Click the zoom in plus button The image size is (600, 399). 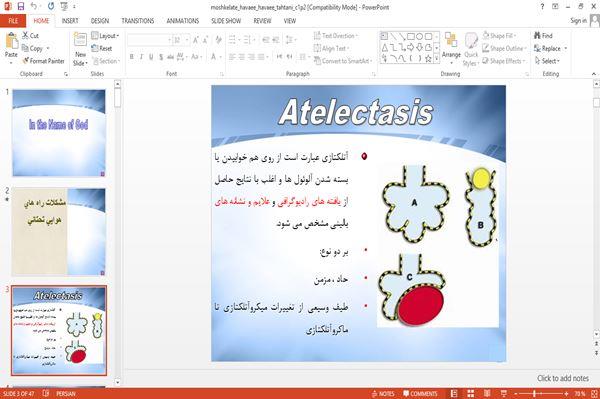[566, 393]
